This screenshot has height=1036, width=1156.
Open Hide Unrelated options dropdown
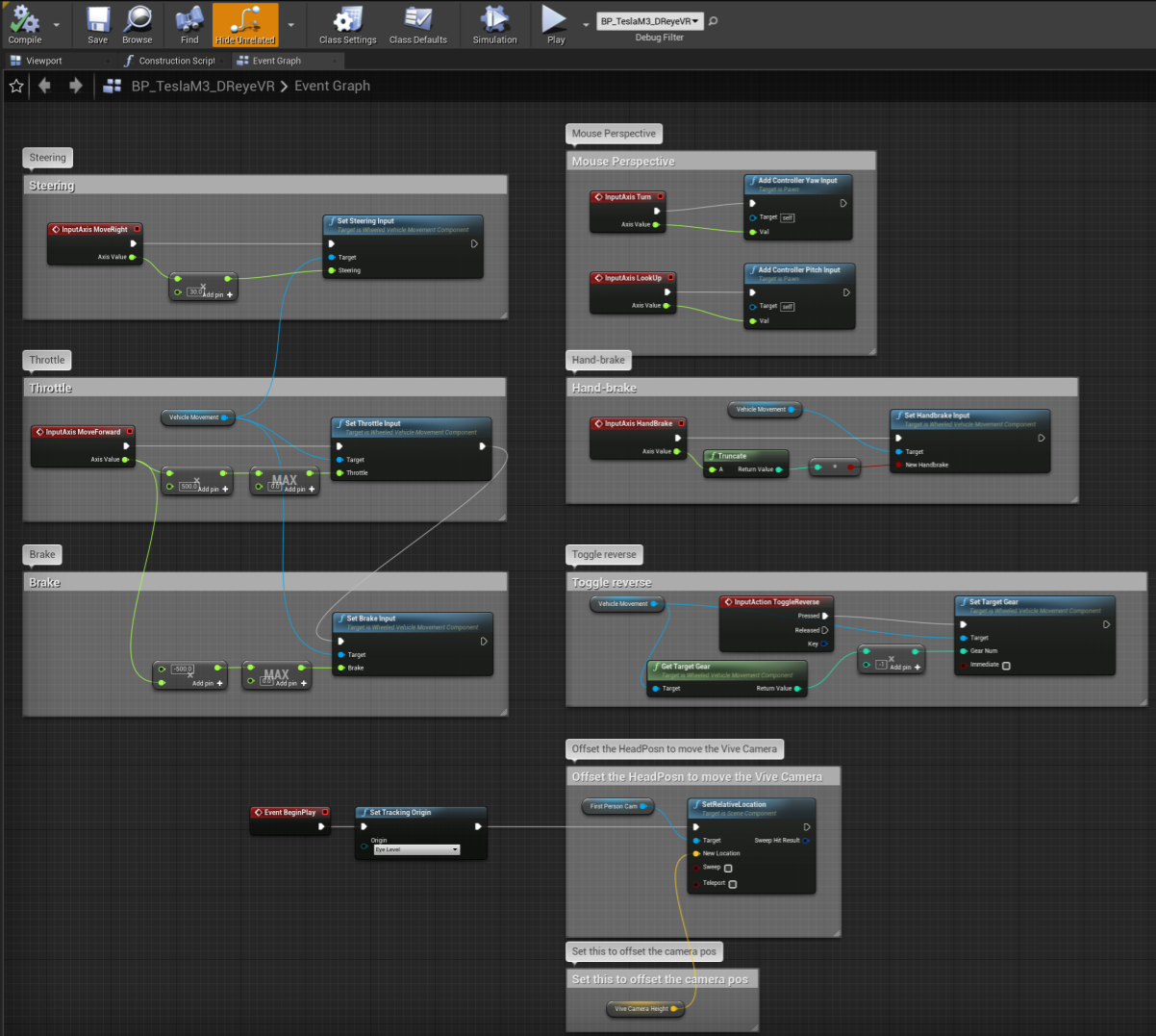pos(291,25)
